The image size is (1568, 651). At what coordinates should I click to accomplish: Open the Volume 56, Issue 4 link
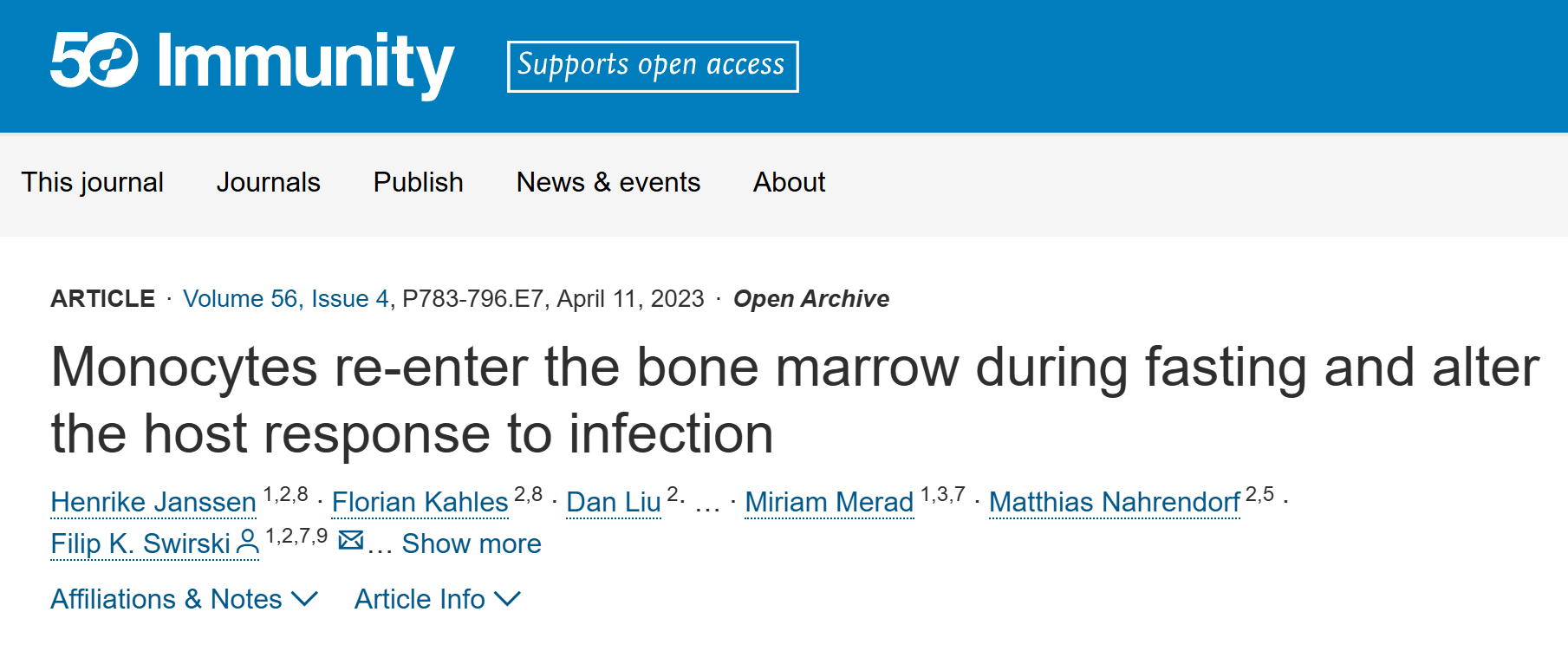(286, 298)
